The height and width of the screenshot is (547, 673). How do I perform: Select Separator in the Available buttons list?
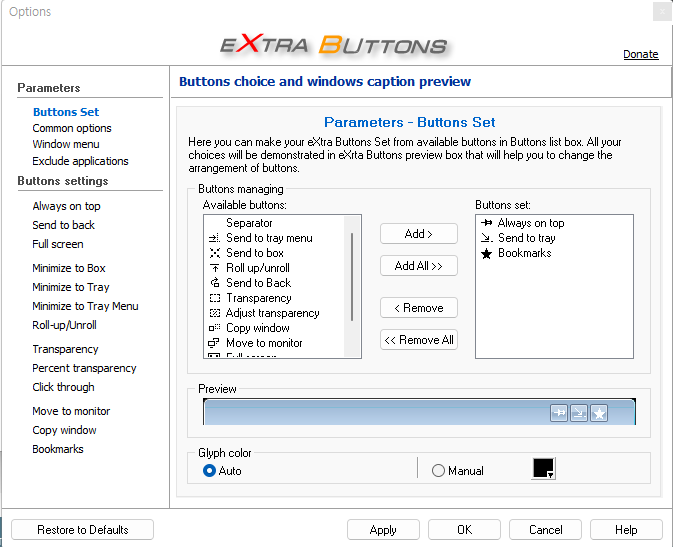[249, 223]
